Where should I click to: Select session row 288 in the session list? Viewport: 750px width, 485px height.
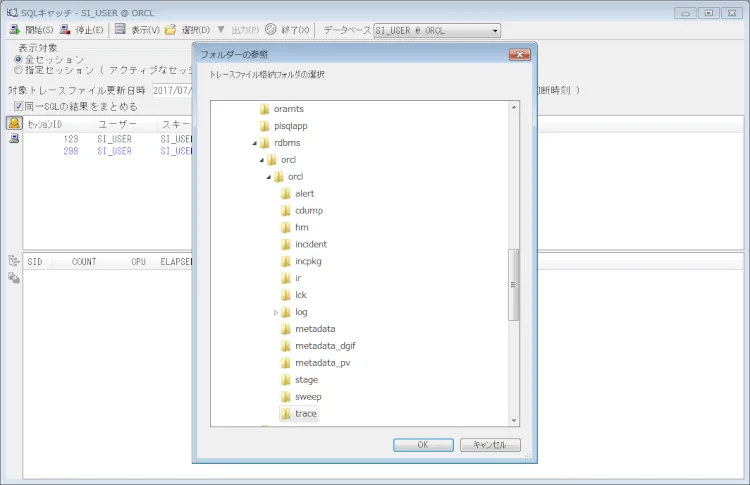pos(108,151)
